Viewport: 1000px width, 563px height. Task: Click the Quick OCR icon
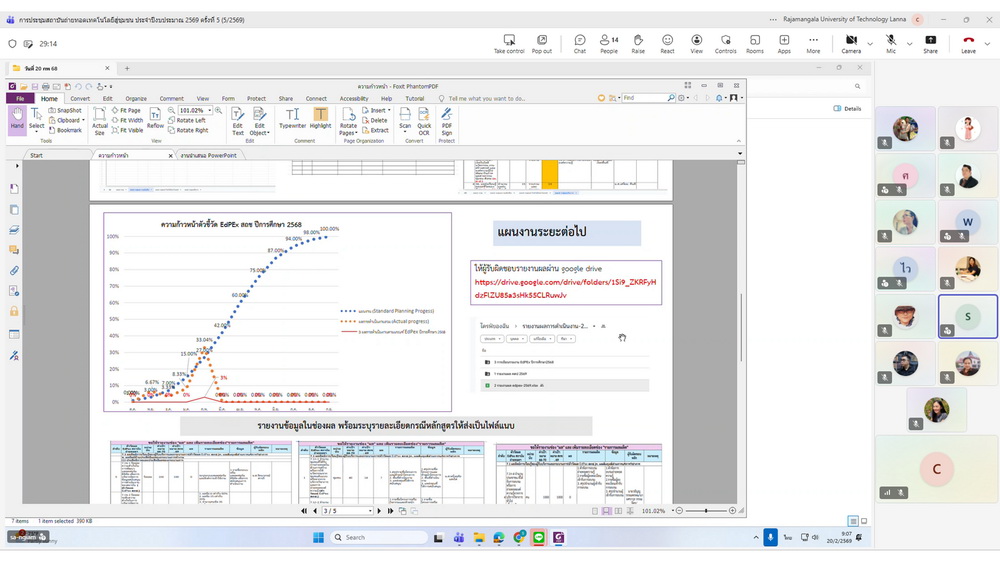tap(424, 119)
